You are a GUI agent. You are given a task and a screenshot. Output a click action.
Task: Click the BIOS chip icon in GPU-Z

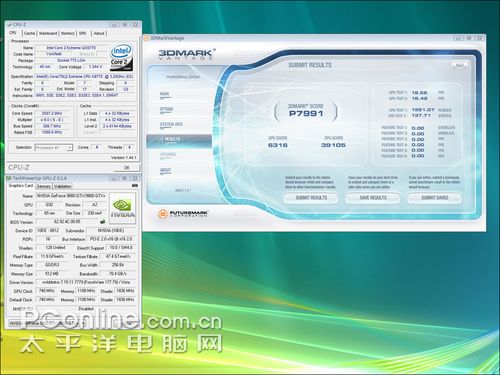coord(103,221)
